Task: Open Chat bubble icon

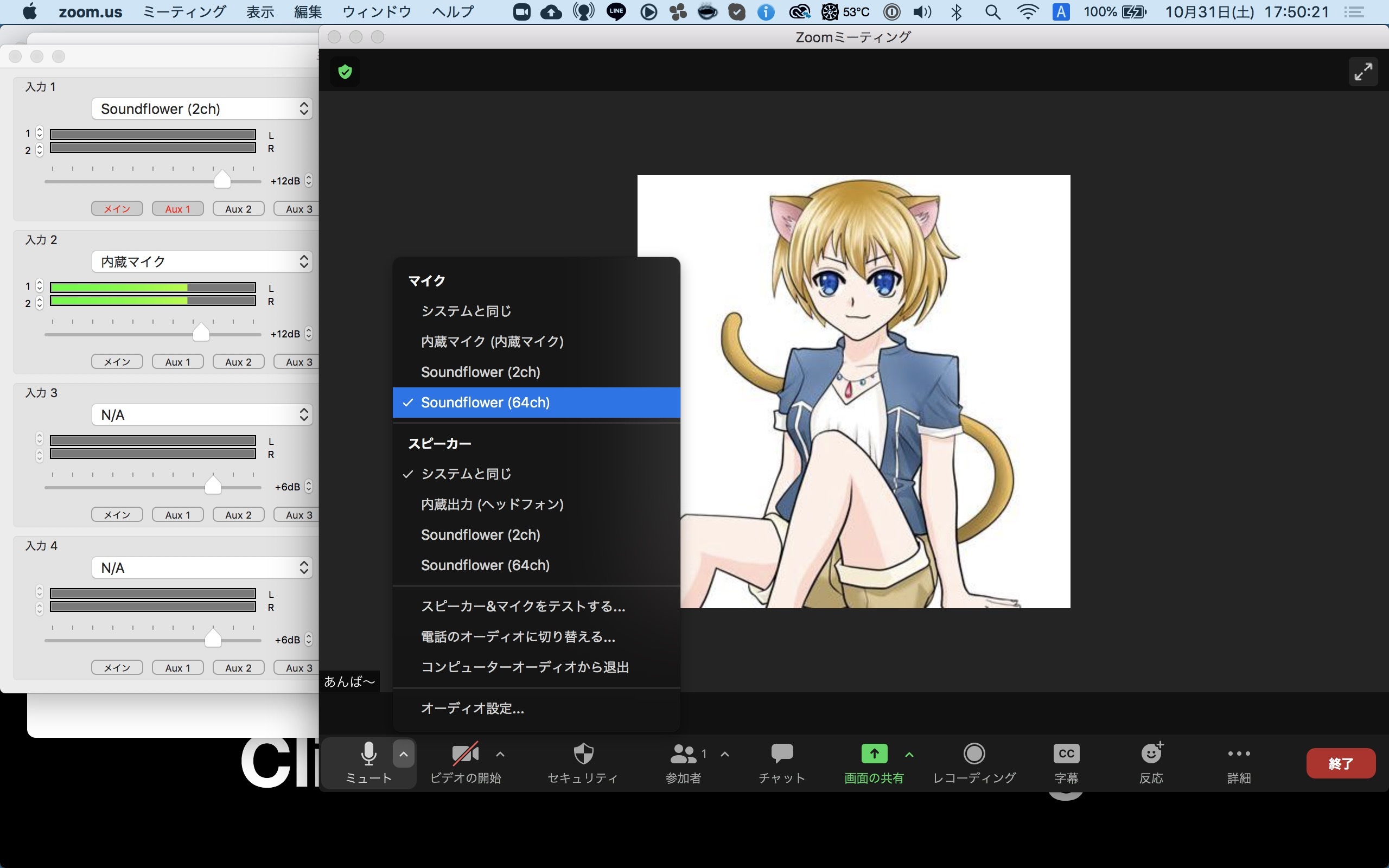Action: [x=782, y=754]
